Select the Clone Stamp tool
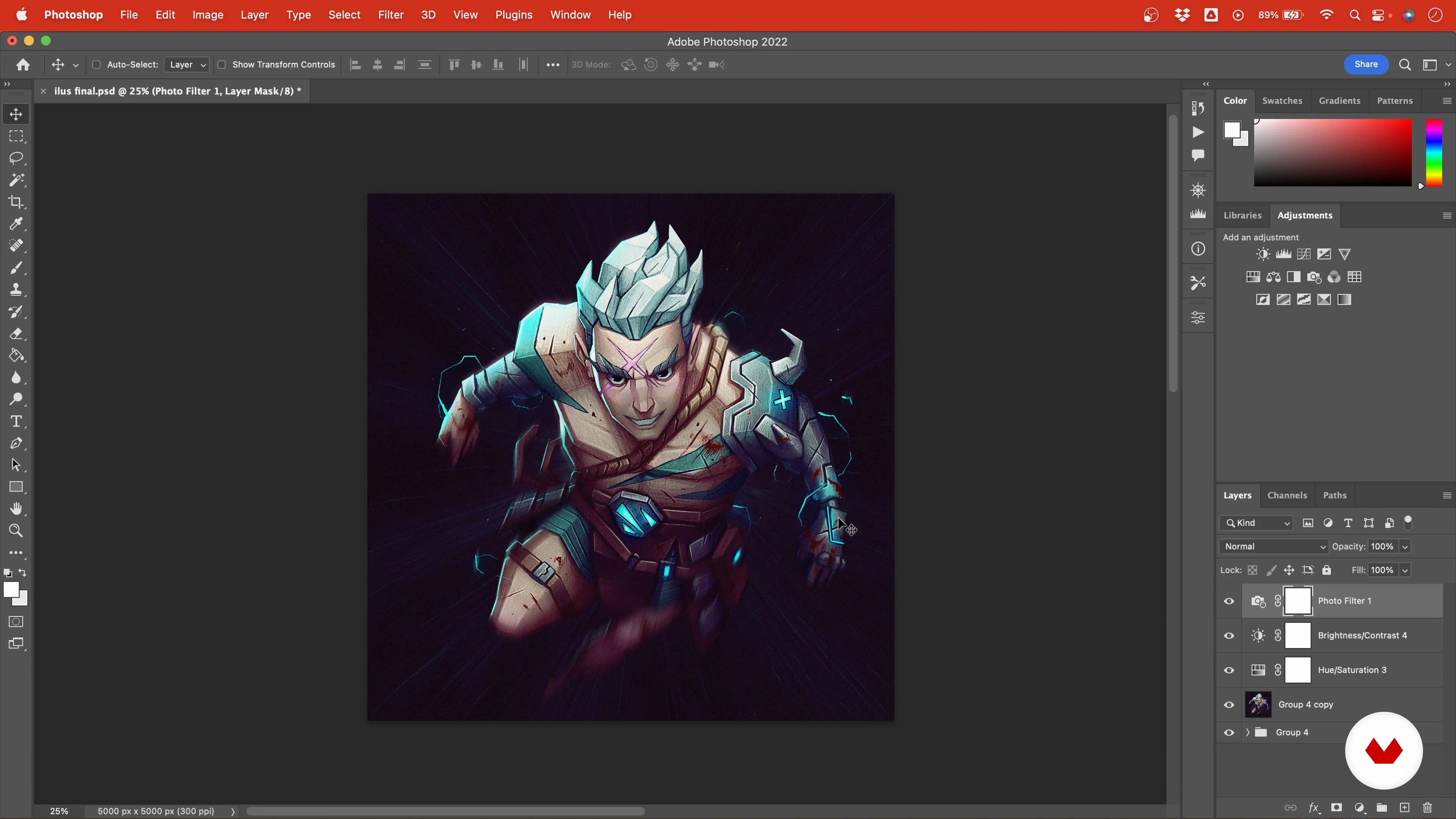This screenshot has width=1456, height=819. (x=16, y=289)
